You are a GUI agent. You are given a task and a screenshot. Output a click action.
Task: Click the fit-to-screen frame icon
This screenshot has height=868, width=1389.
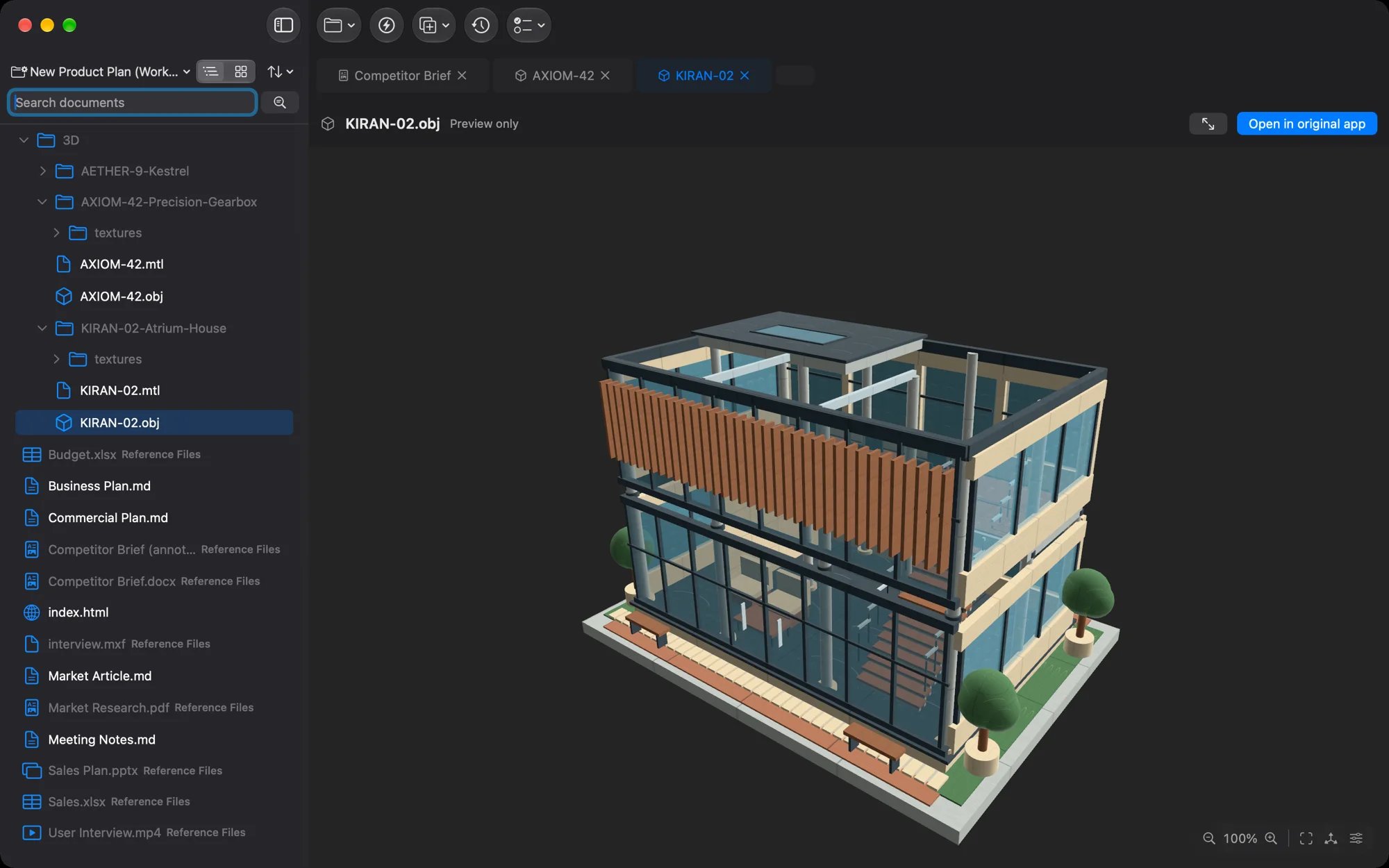click(1306, 838)
